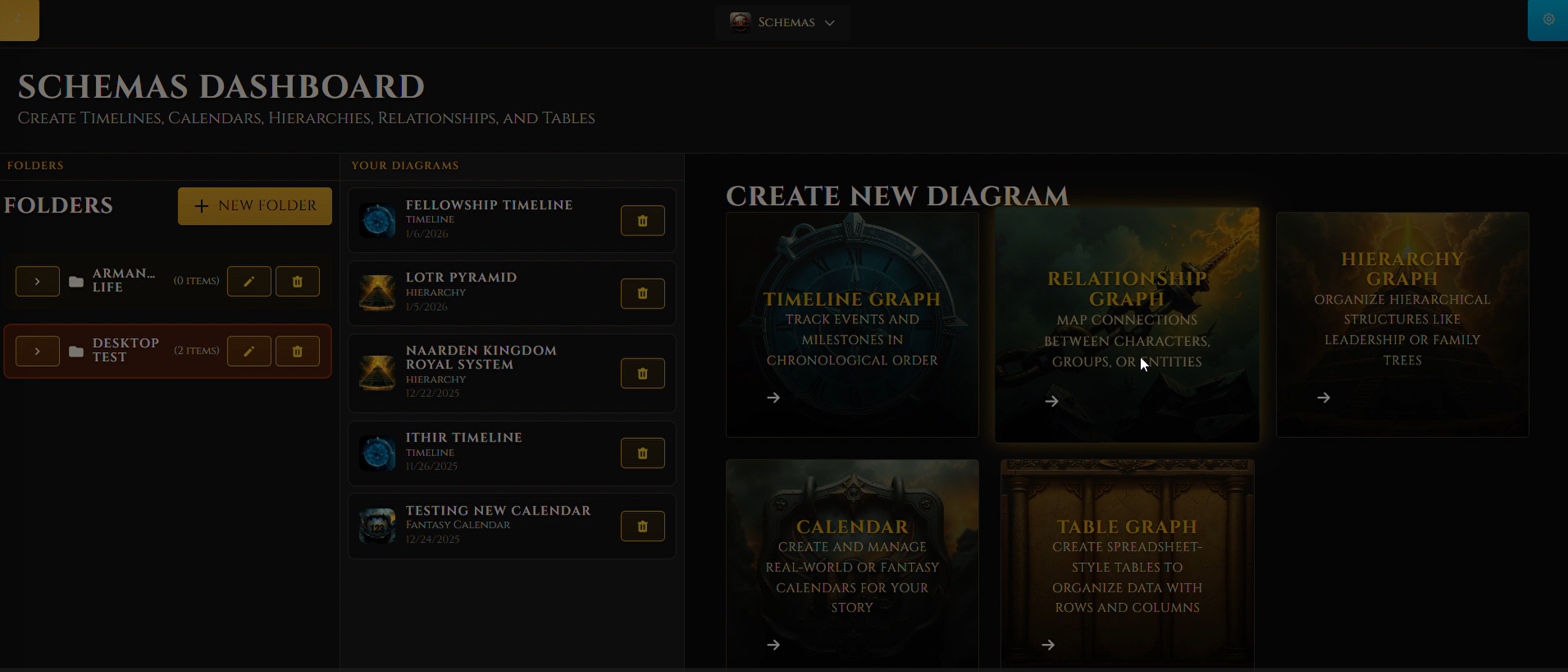Image resolution: width=1568 pixels, height=672 pixels.
Task: Choose the Calendar diagram card
Action: tap(852, 563)
